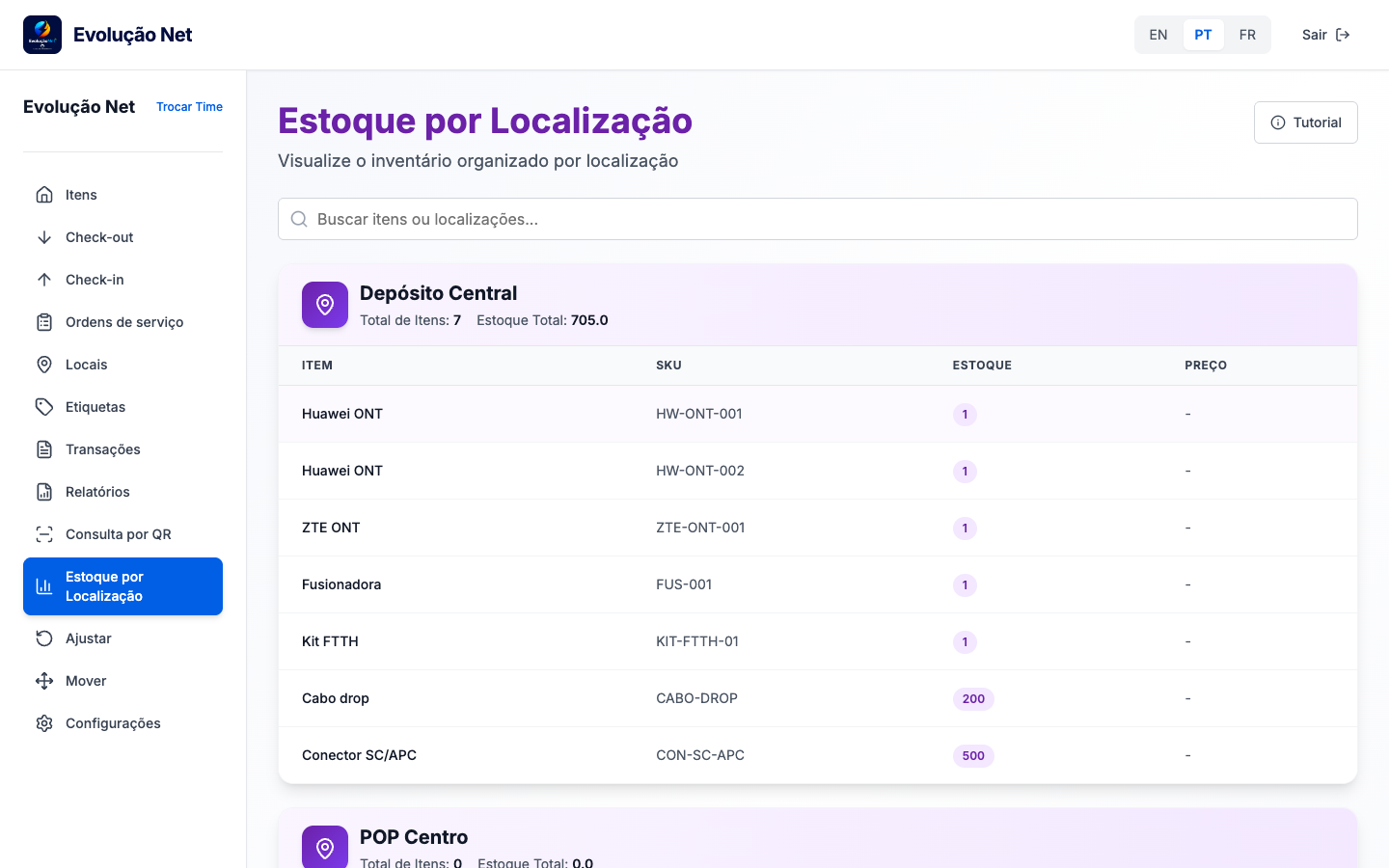Viewport: 1389px width, 868px height.
Task: Click the Check-out down arrow icon
Action: pyautogui.click(x=44, y=237)
